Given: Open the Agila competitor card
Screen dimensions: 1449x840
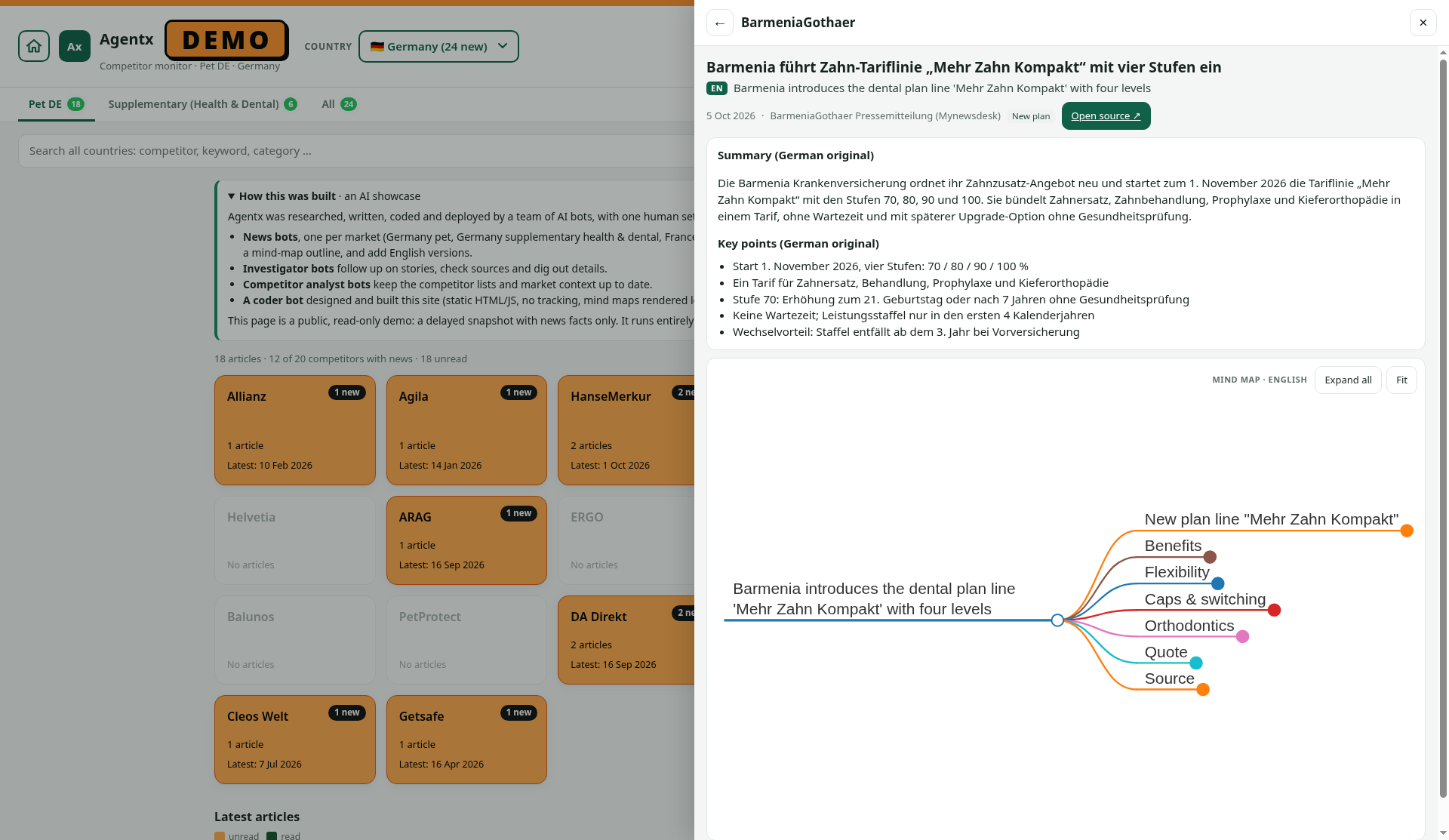Looking at the screenshot, I should coord(466,430).
